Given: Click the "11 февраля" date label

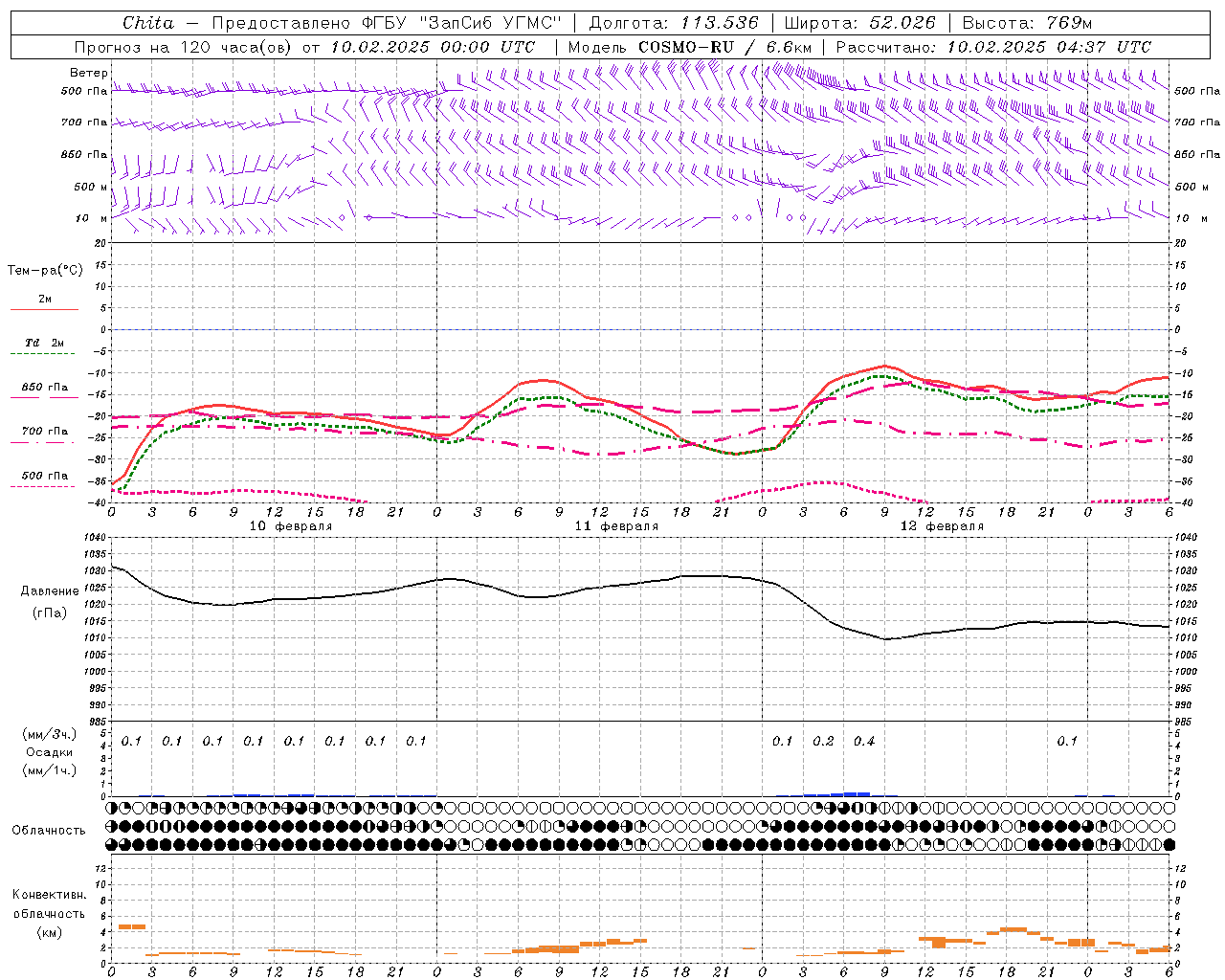Looking at the screenshot, I should 616,526.
